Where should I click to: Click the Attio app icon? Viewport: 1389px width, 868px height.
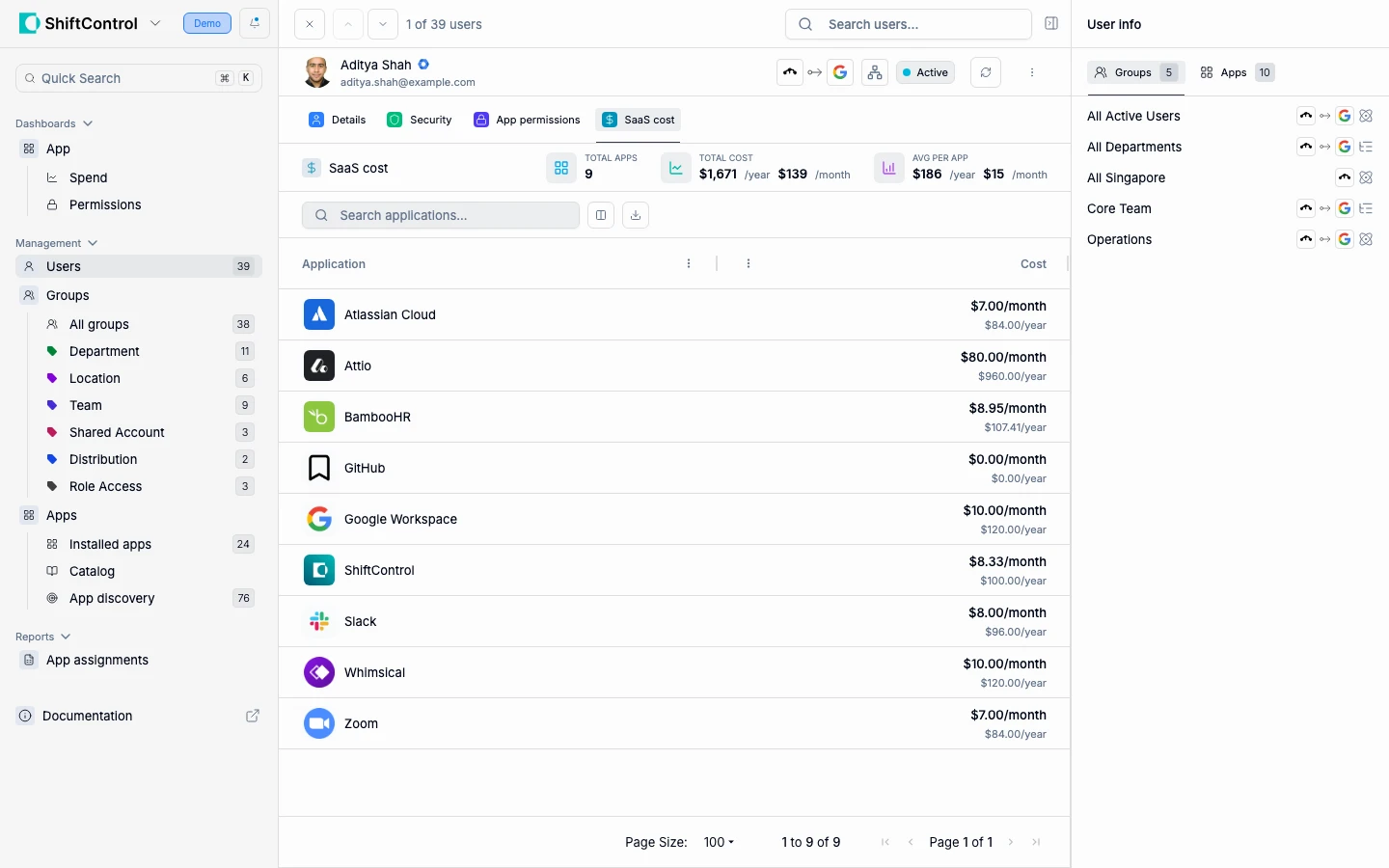[x=319, y=366]
